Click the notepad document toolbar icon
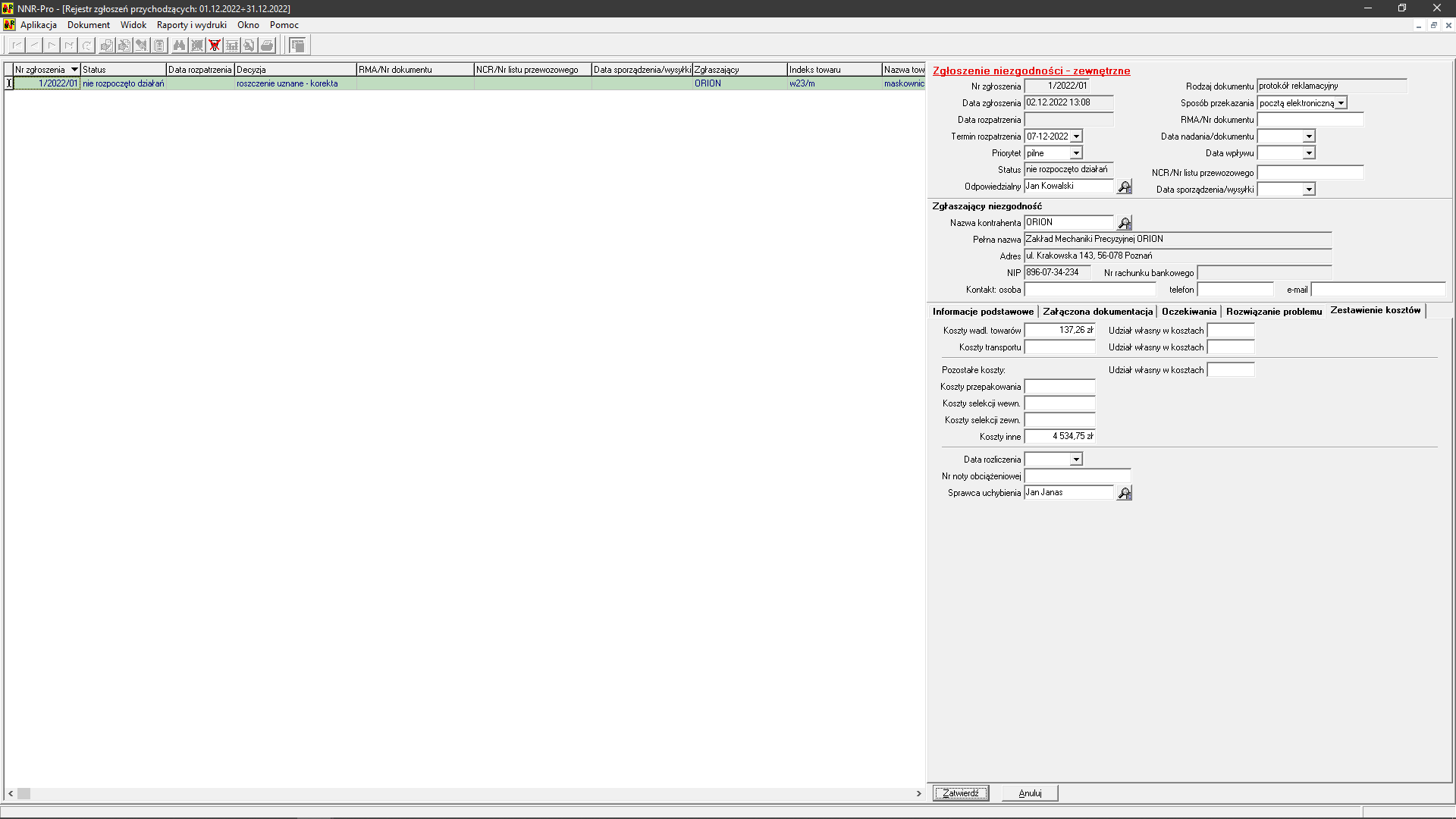1456x819 pixels. point(159,45)
